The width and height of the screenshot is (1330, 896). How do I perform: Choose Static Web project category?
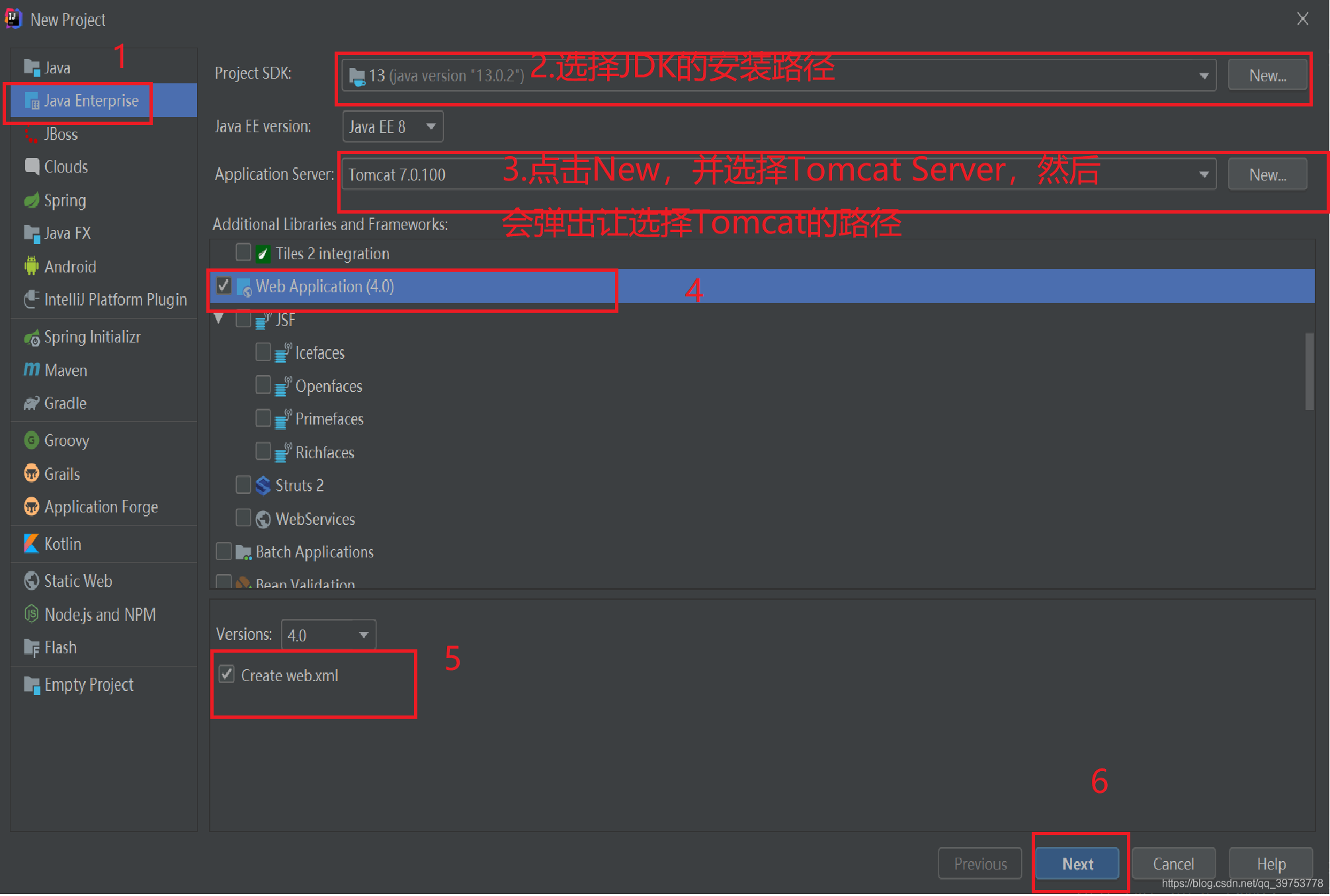[104, 581]
